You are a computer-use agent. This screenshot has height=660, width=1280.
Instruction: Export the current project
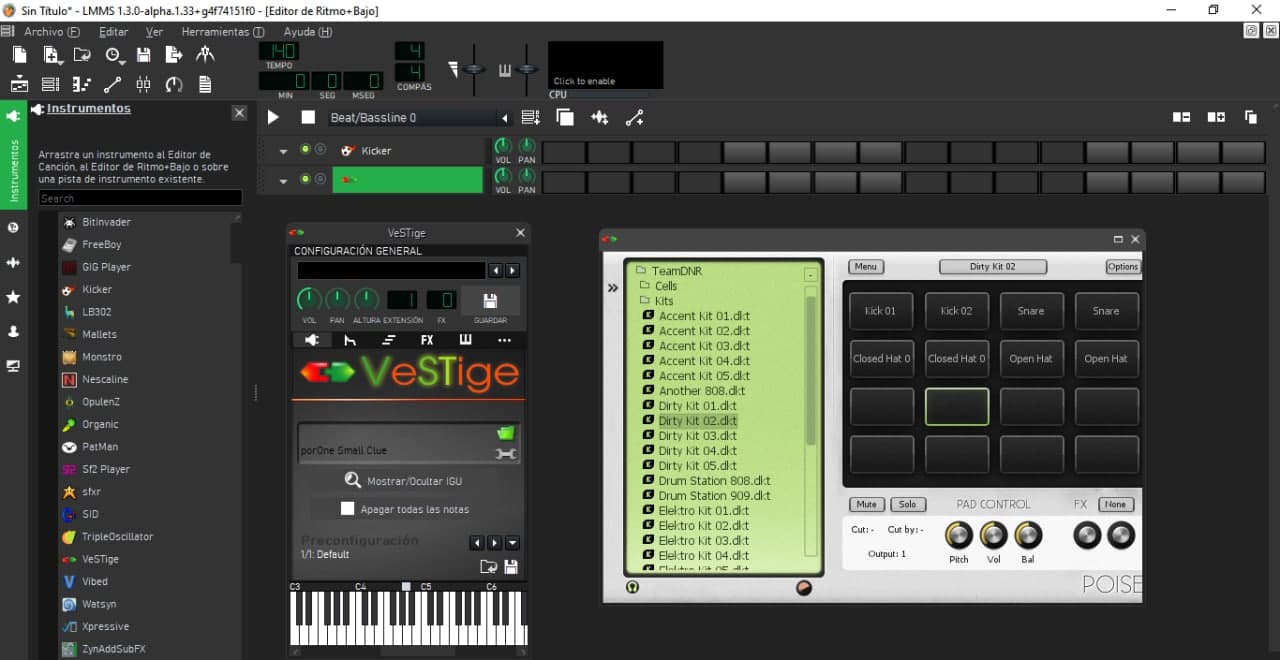click(174, 55)
